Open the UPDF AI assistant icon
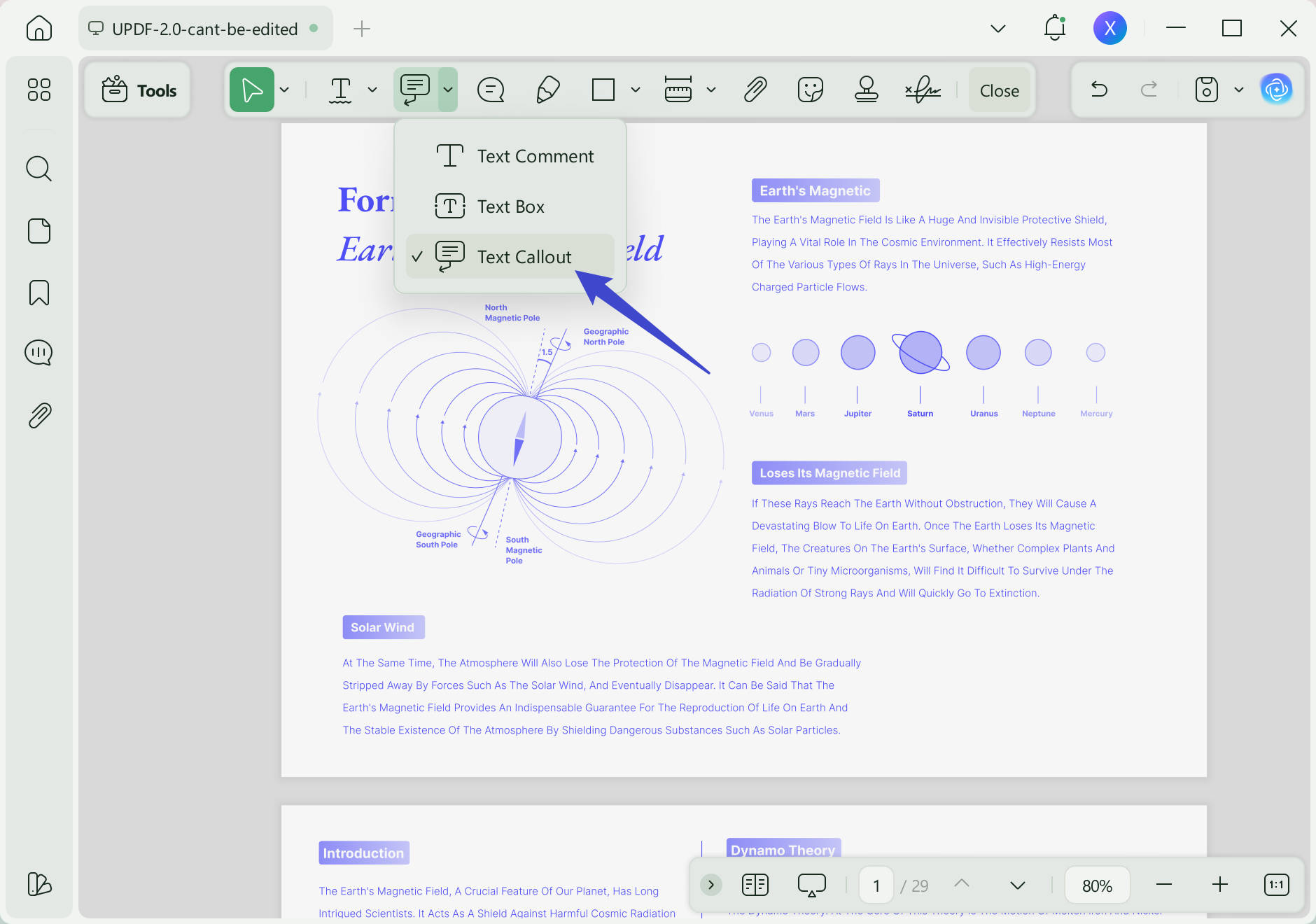 [x=1277, y=90]
